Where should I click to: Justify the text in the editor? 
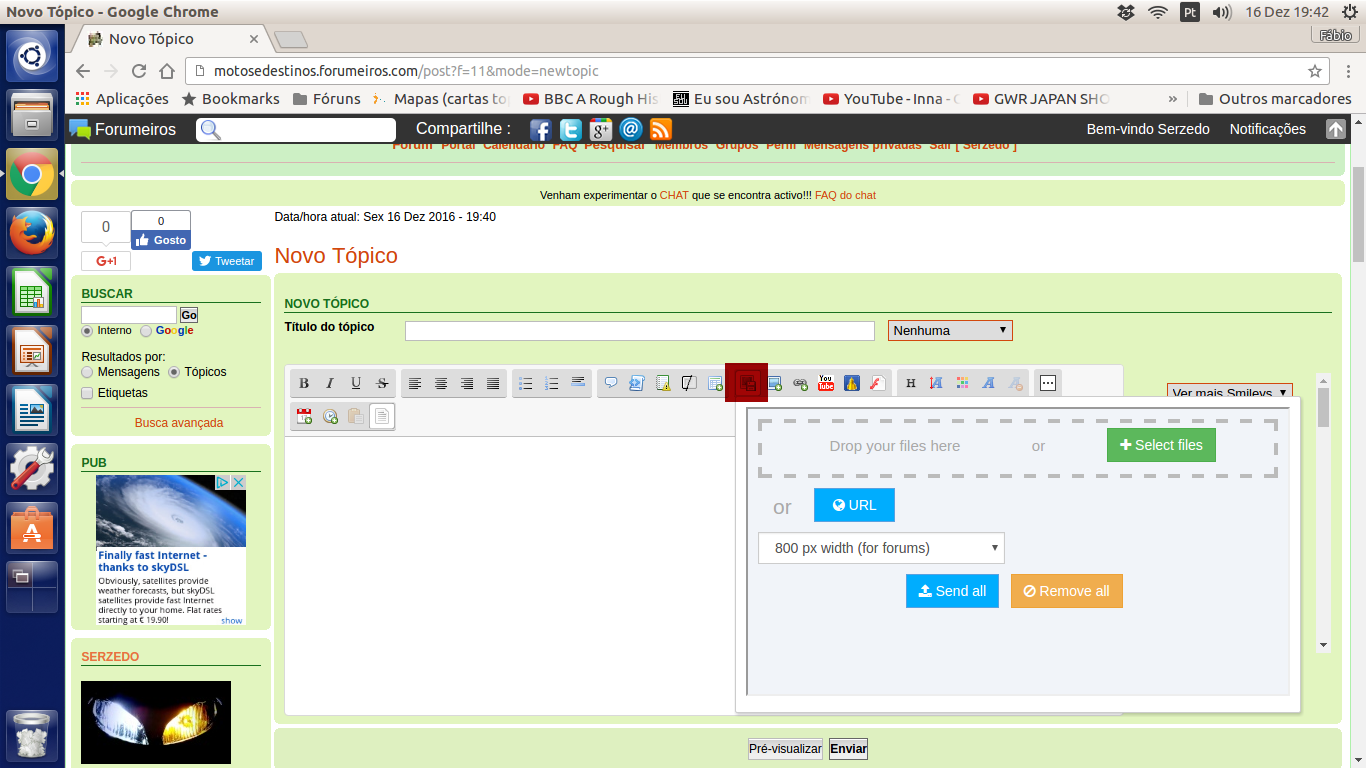coord(493,383)
